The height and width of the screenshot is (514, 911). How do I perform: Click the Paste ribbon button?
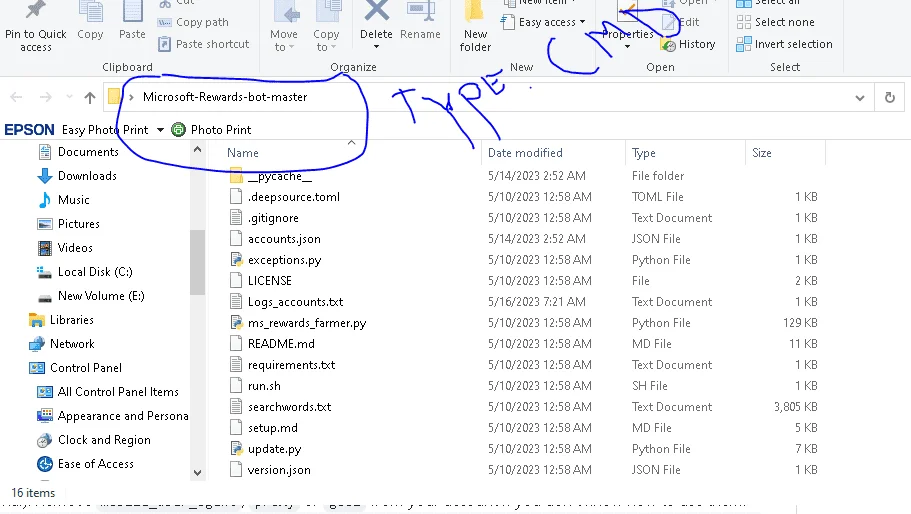click(132, 21)
